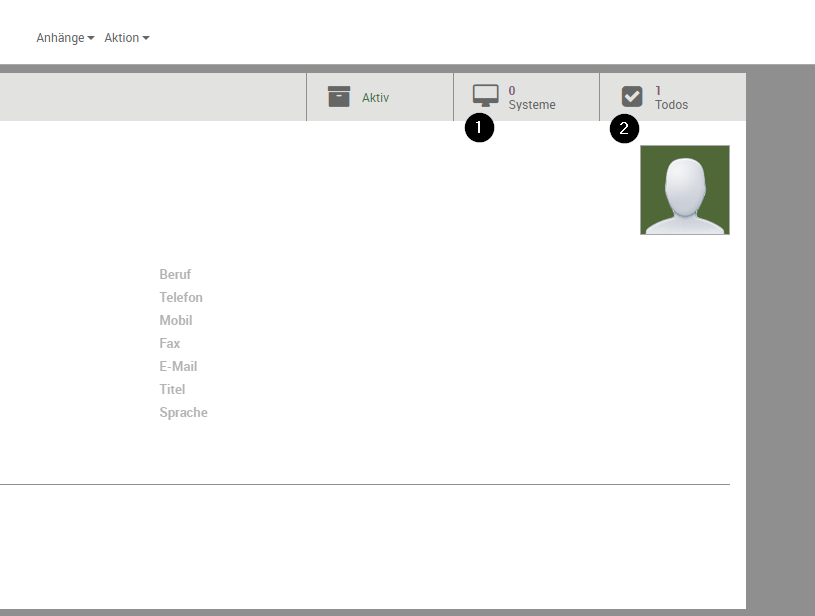Click the monitor icon for Systeme

[x=485, y=96]
